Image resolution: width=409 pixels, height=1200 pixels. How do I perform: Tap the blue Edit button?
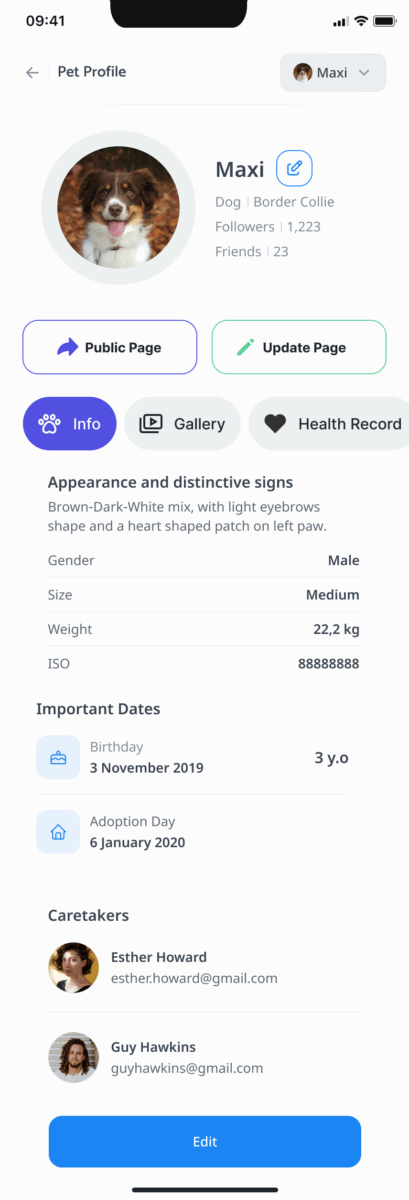point(205,1142)
